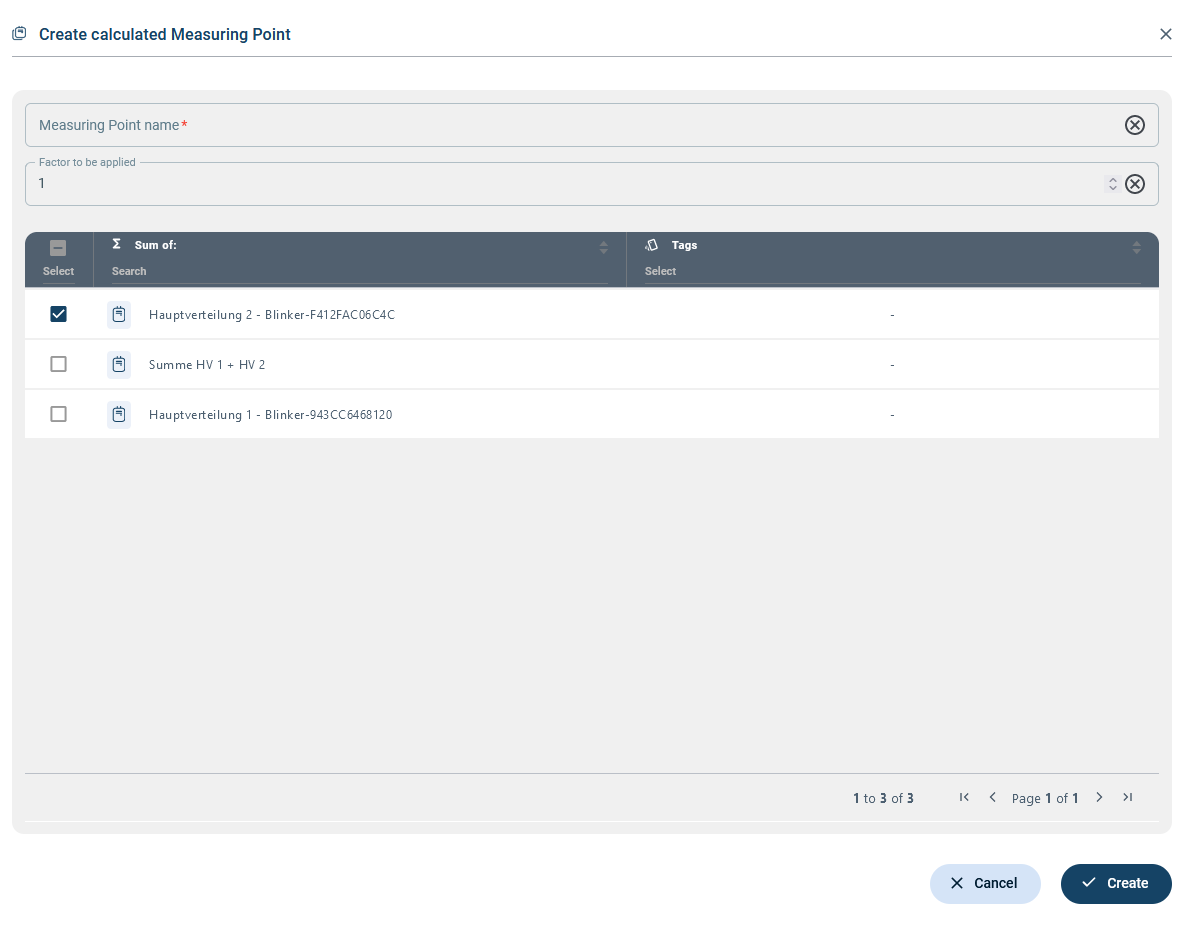1187x945 pixels.
Task: Click the 1 to 3 of 3 count text
Action: coord(883,798)
